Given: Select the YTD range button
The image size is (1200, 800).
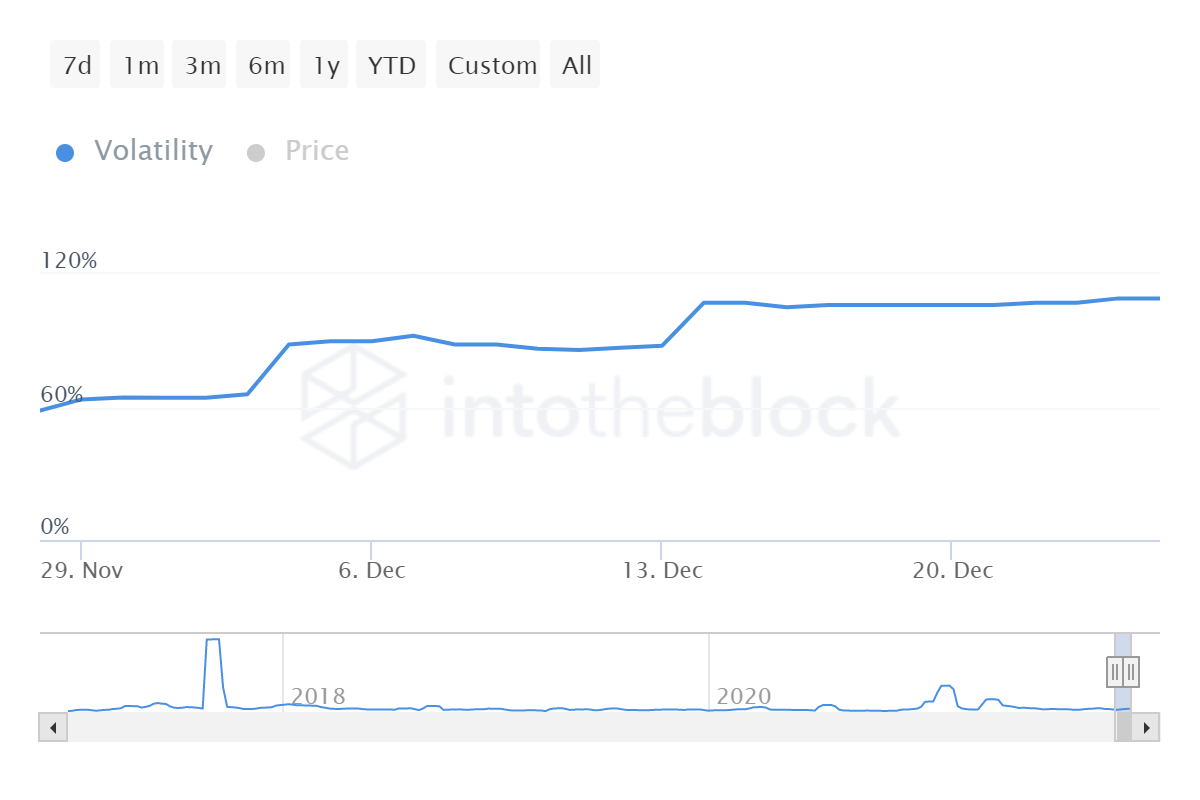Looking at the screenshot, I should (392, 65).
